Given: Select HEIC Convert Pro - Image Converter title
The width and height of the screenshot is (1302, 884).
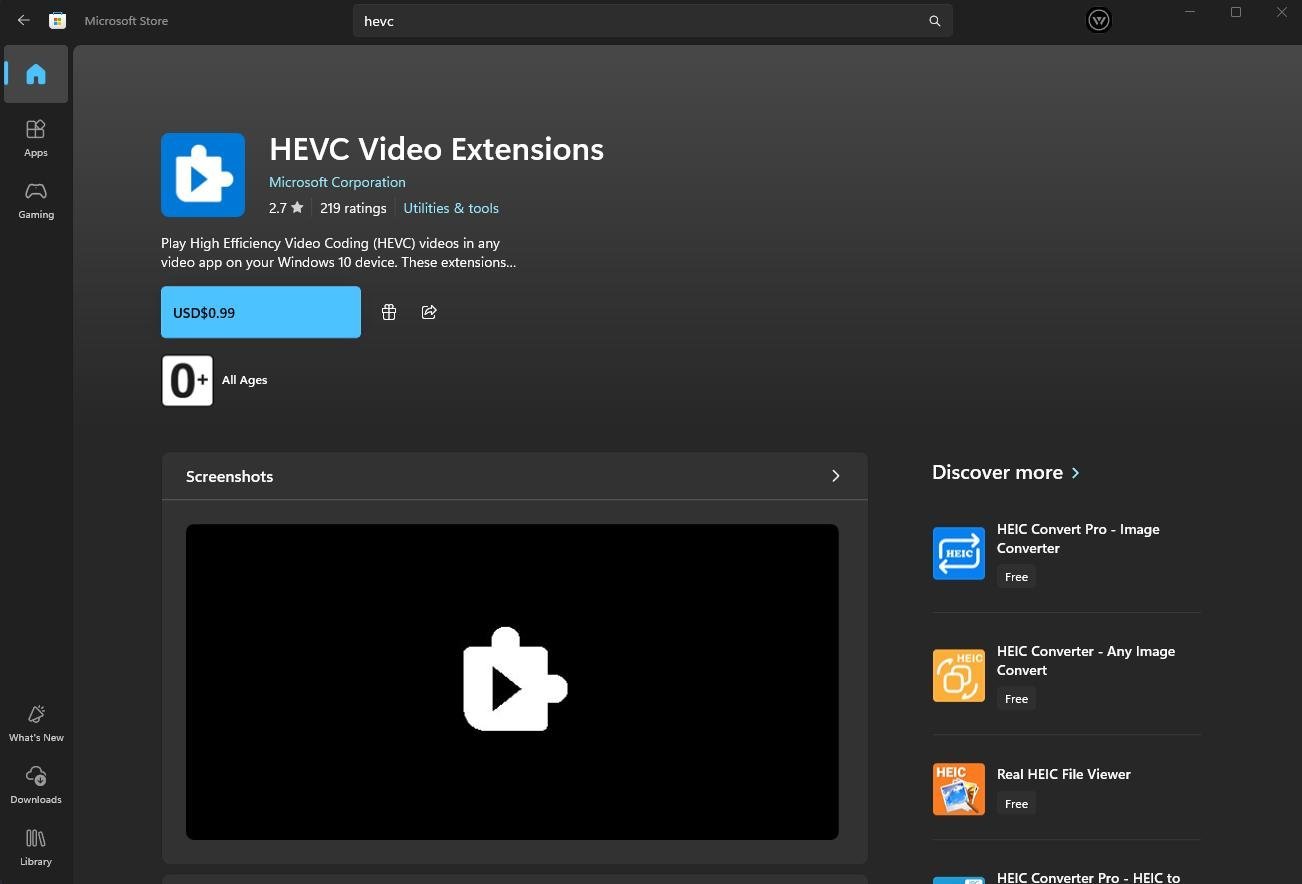Looking at the screenshot, I should (x=1078, y=539).
